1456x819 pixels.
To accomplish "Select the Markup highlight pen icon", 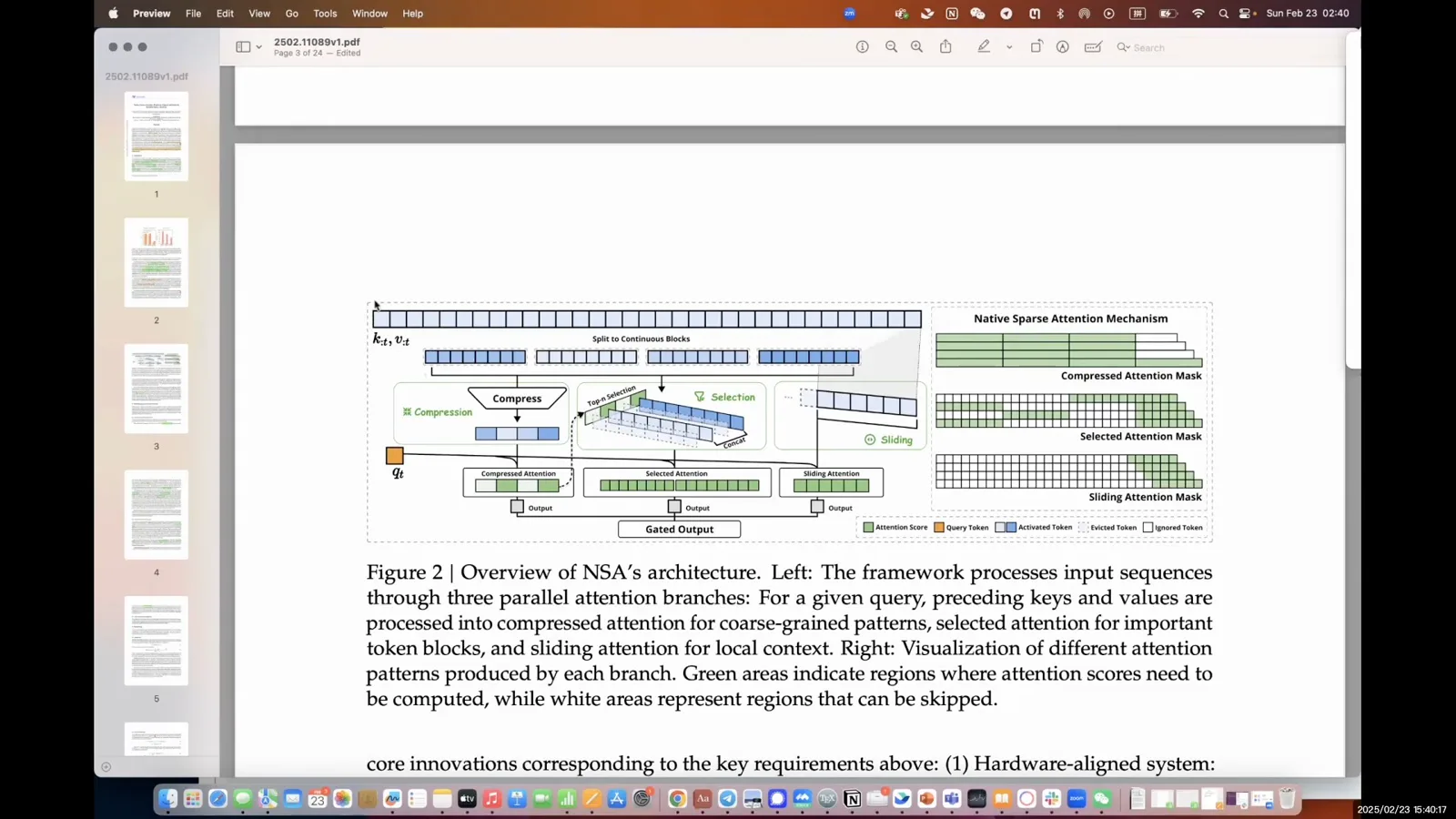I will click(x=984, y=47).
